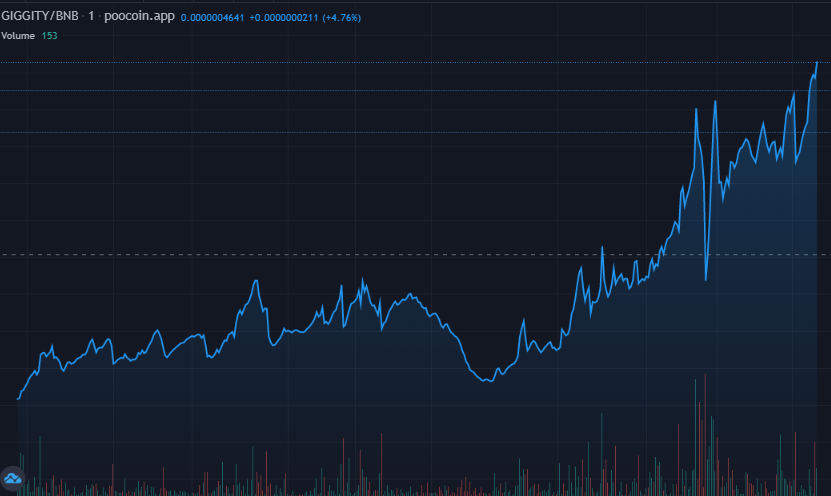Click the volume value 153

[49, 36]
